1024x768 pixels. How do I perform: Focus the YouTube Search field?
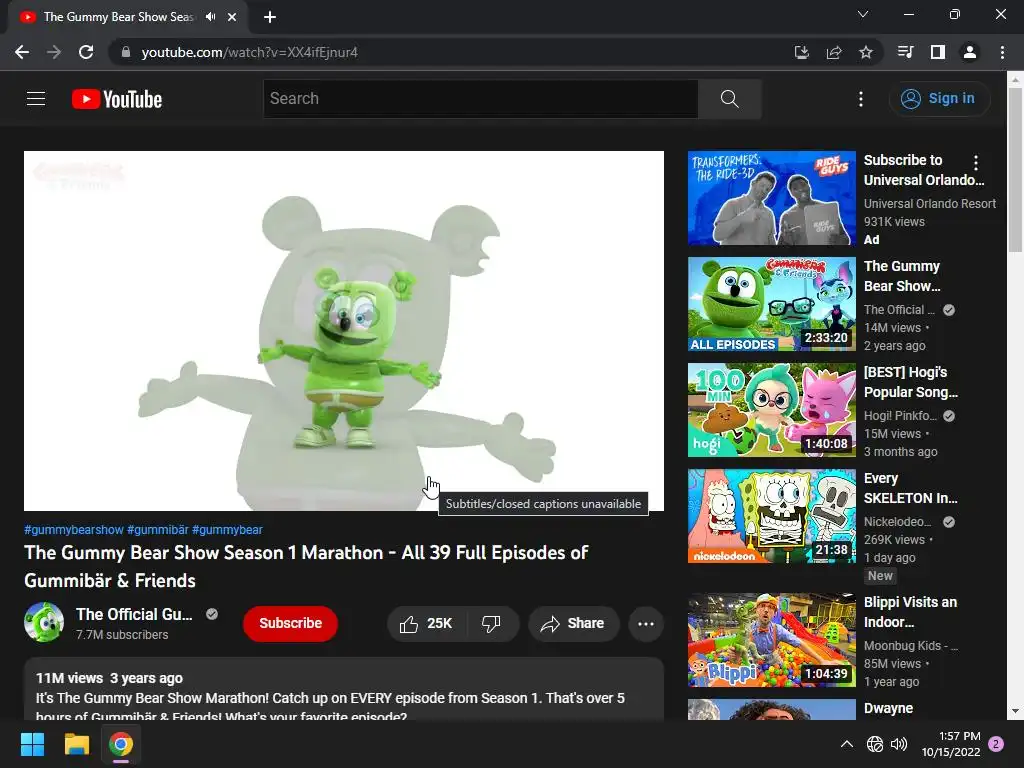pos(481,99)
